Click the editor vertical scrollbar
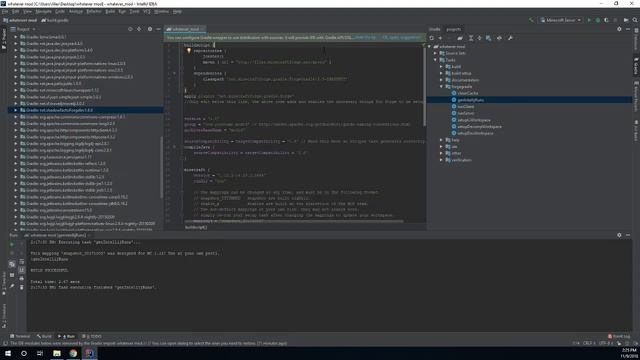Viewport: 640px width, 360px height. pyautogui.click(x=424, y=86)
